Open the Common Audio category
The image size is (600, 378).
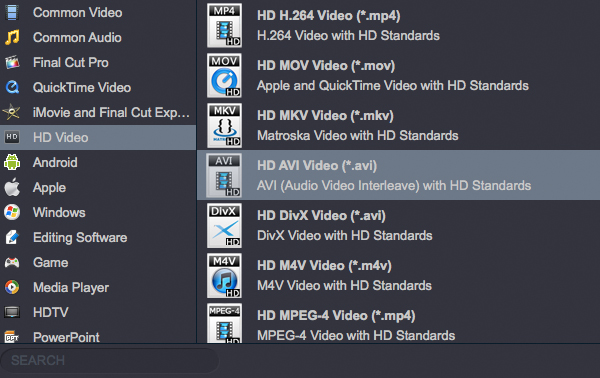(x=98, y=37)
